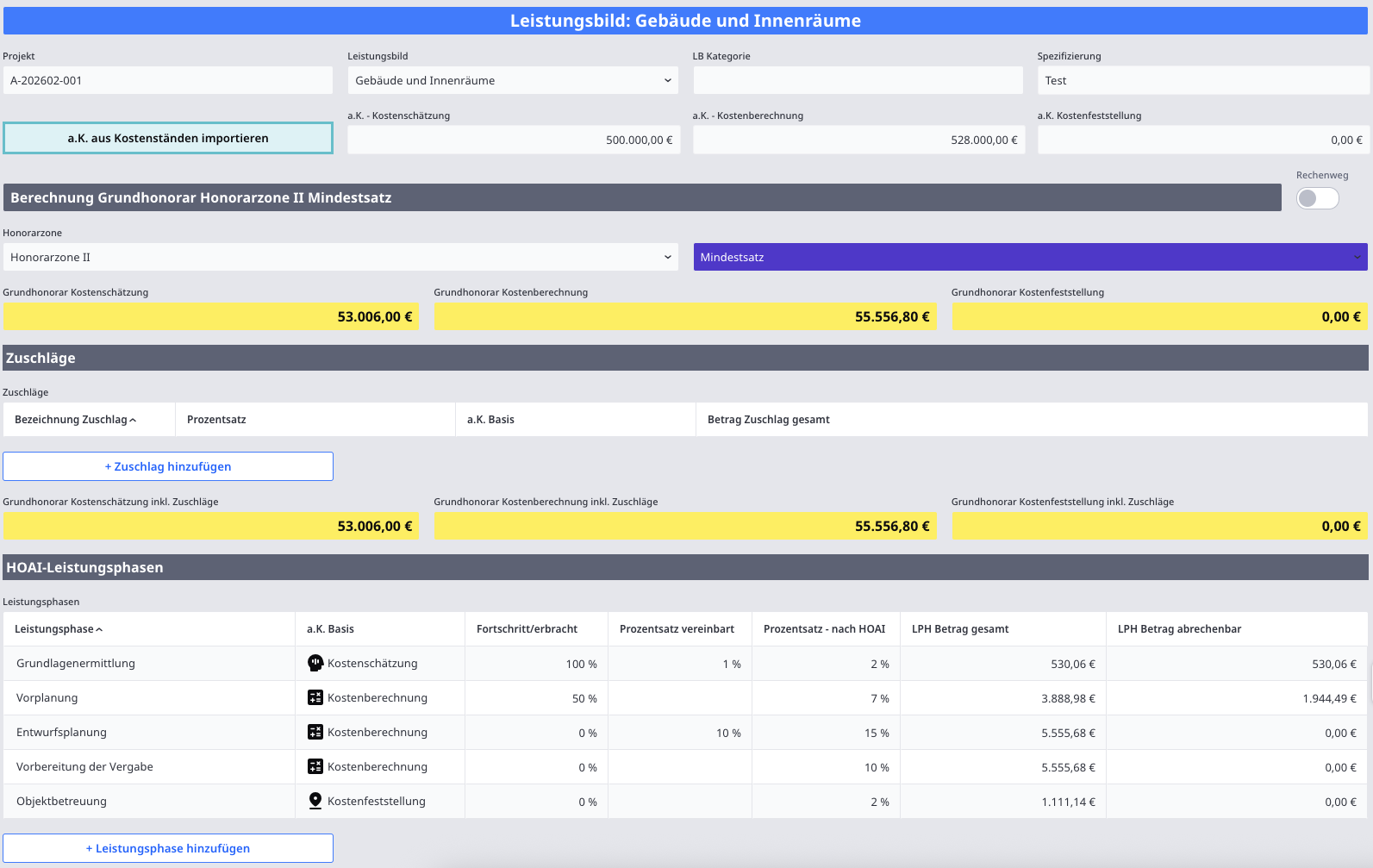Click into the Projekt input field
The height and width of the screenshot is (868, 1373).
(x=168, y=80)
